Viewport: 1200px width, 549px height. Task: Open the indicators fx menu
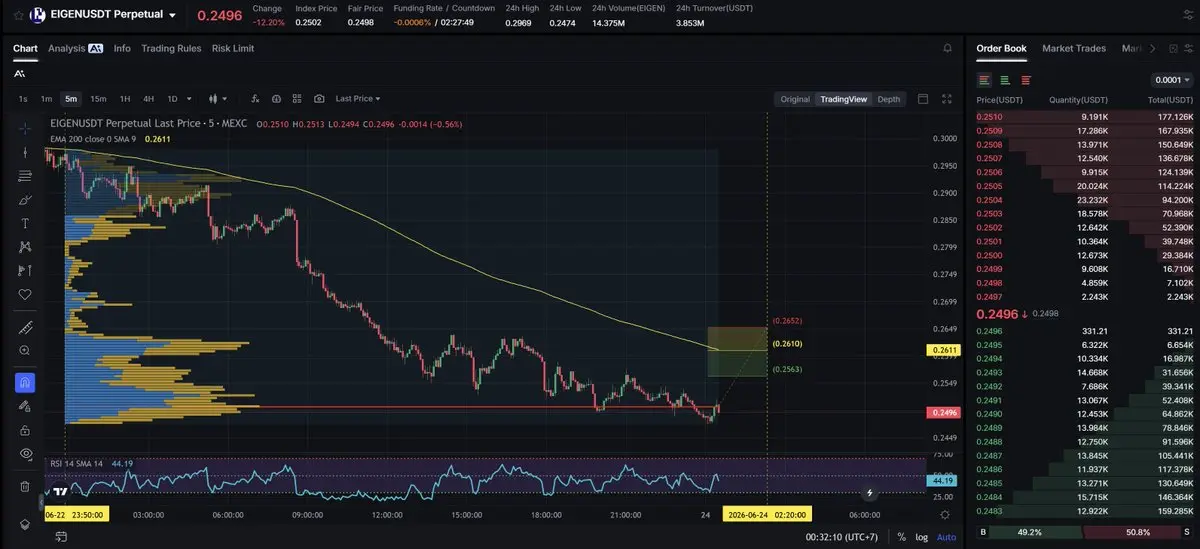point(255,99)
